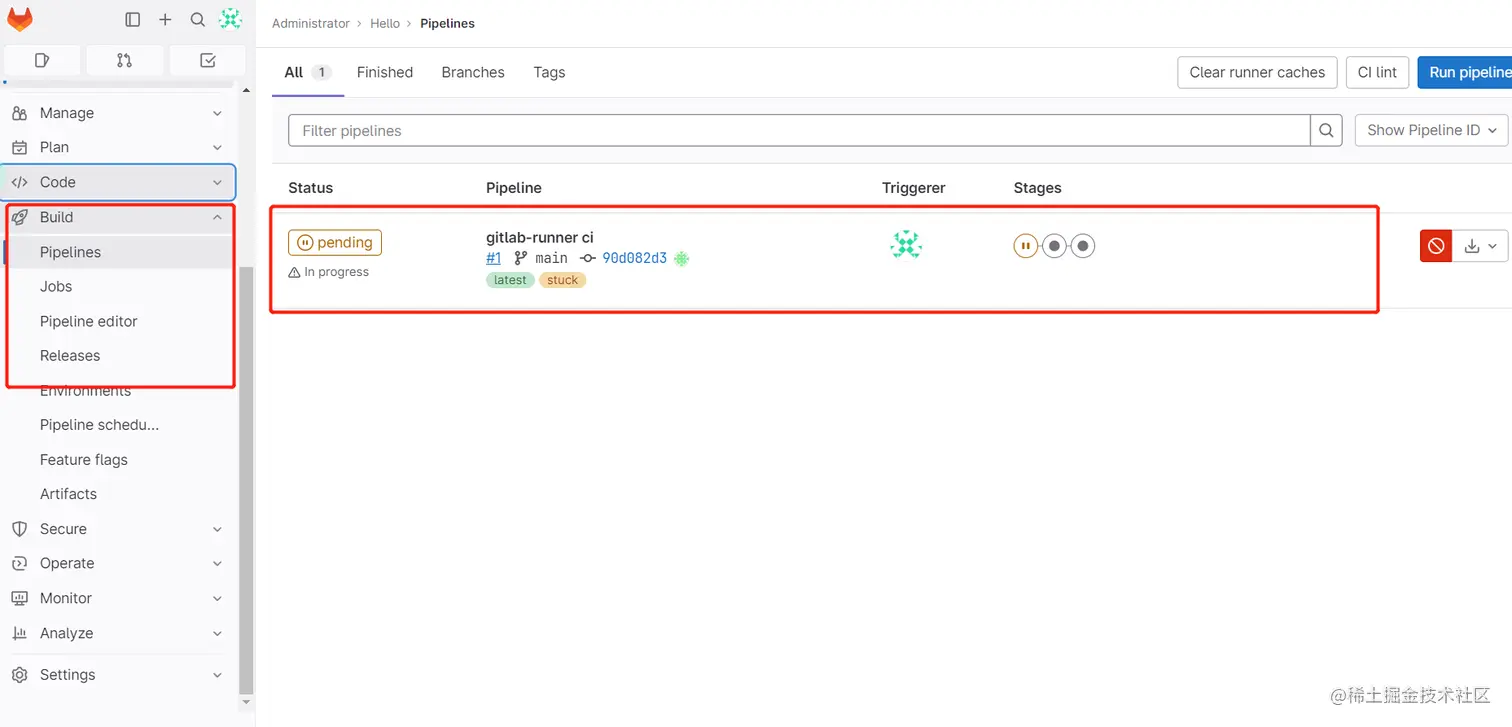Click the Manage section icon

(20, 113)
